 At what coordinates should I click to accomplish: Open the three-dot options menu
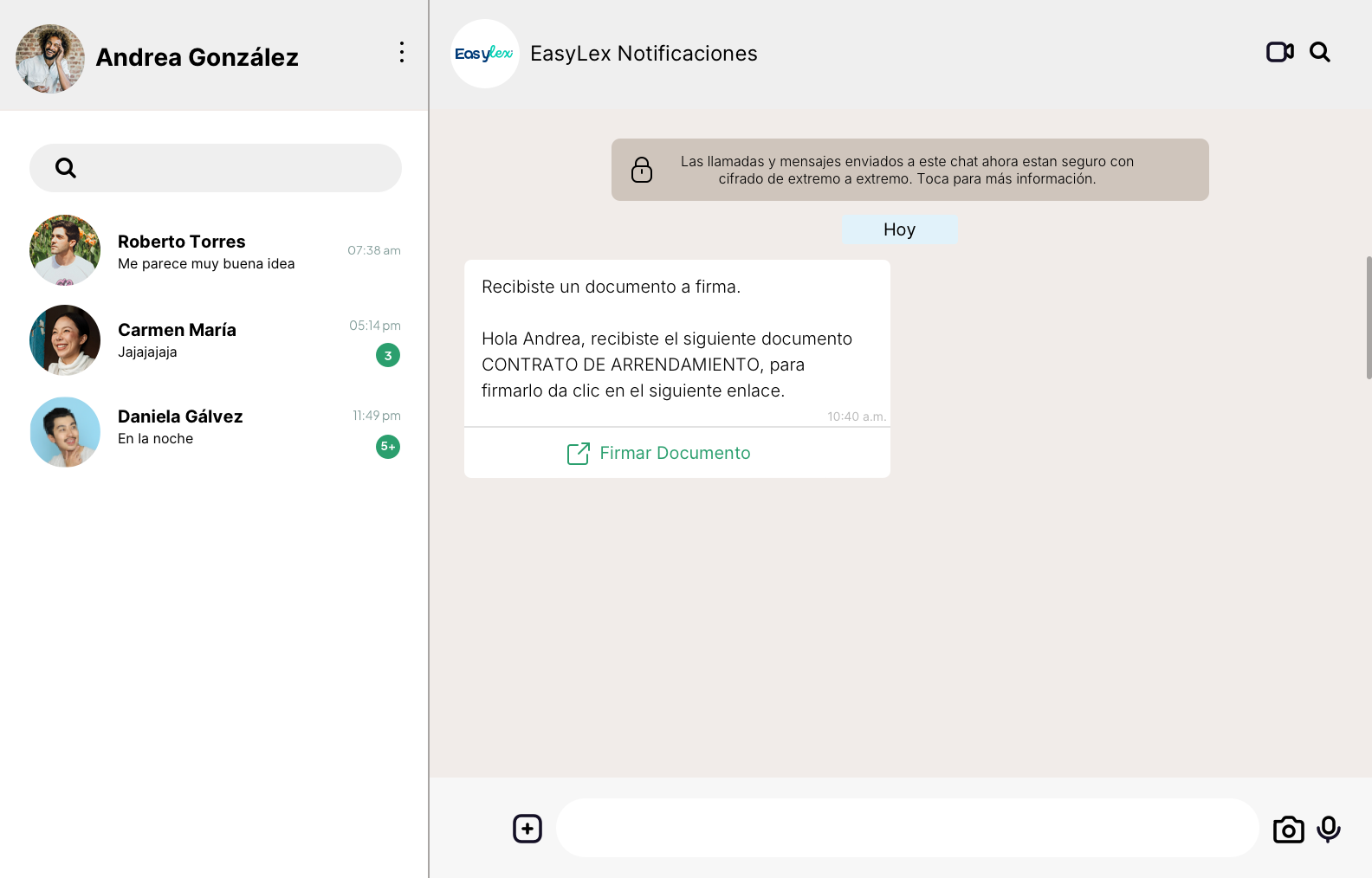click(401, 52)
